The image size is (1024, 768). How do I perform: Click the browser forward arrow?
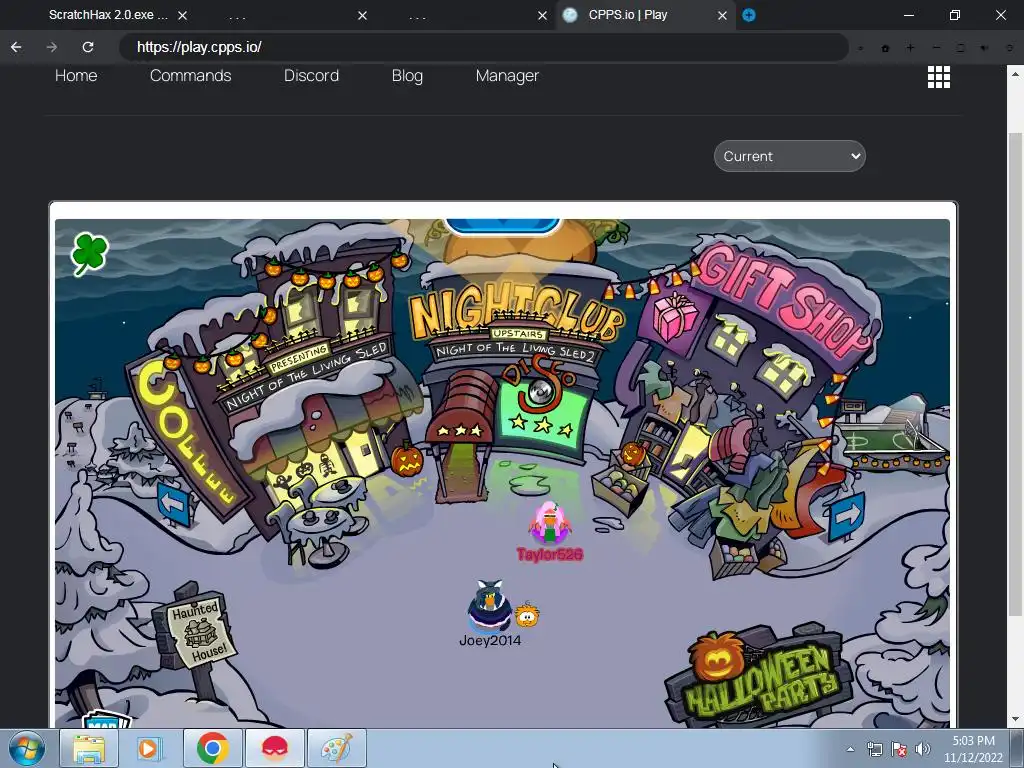tap(52, 47)
